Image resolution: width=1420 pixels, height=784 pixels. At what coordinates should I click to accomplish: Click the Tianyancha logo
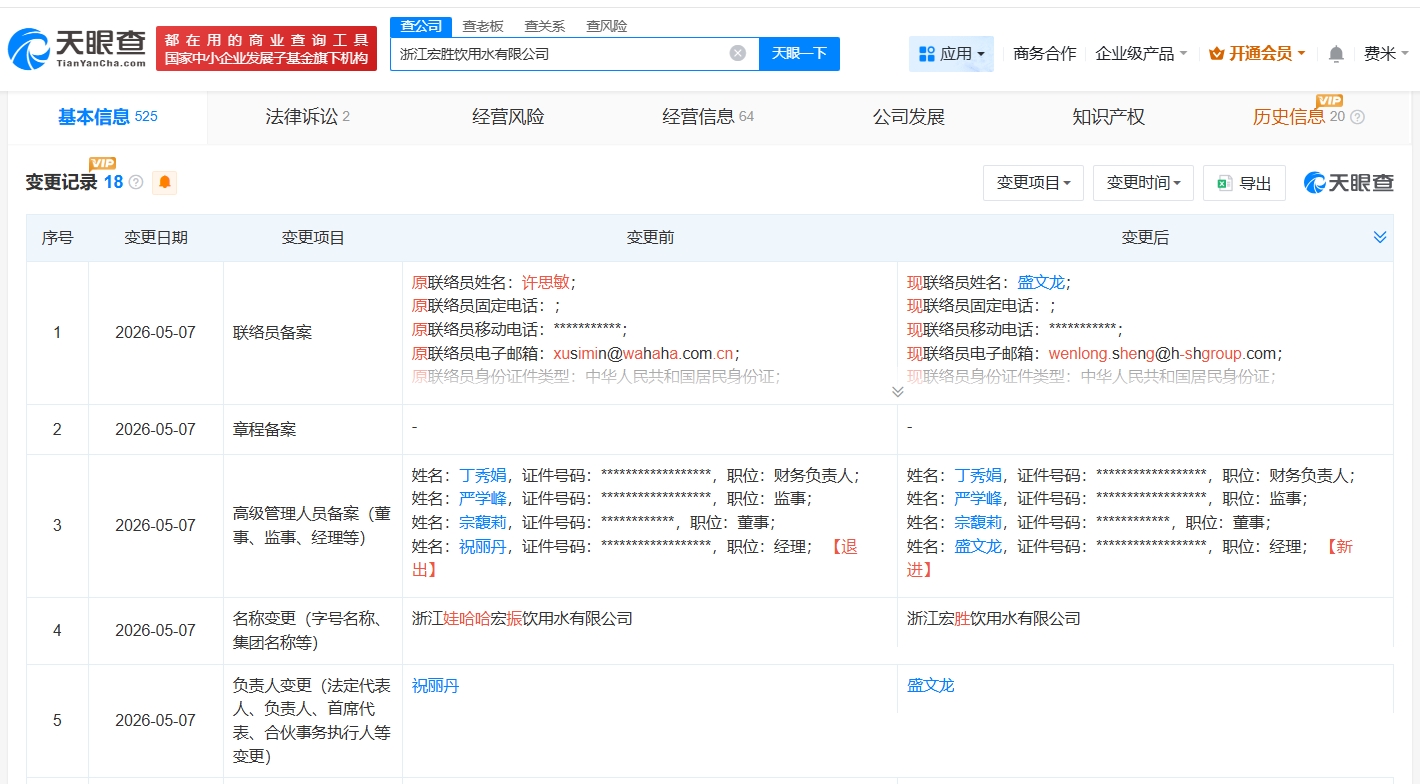click(77, 48)
